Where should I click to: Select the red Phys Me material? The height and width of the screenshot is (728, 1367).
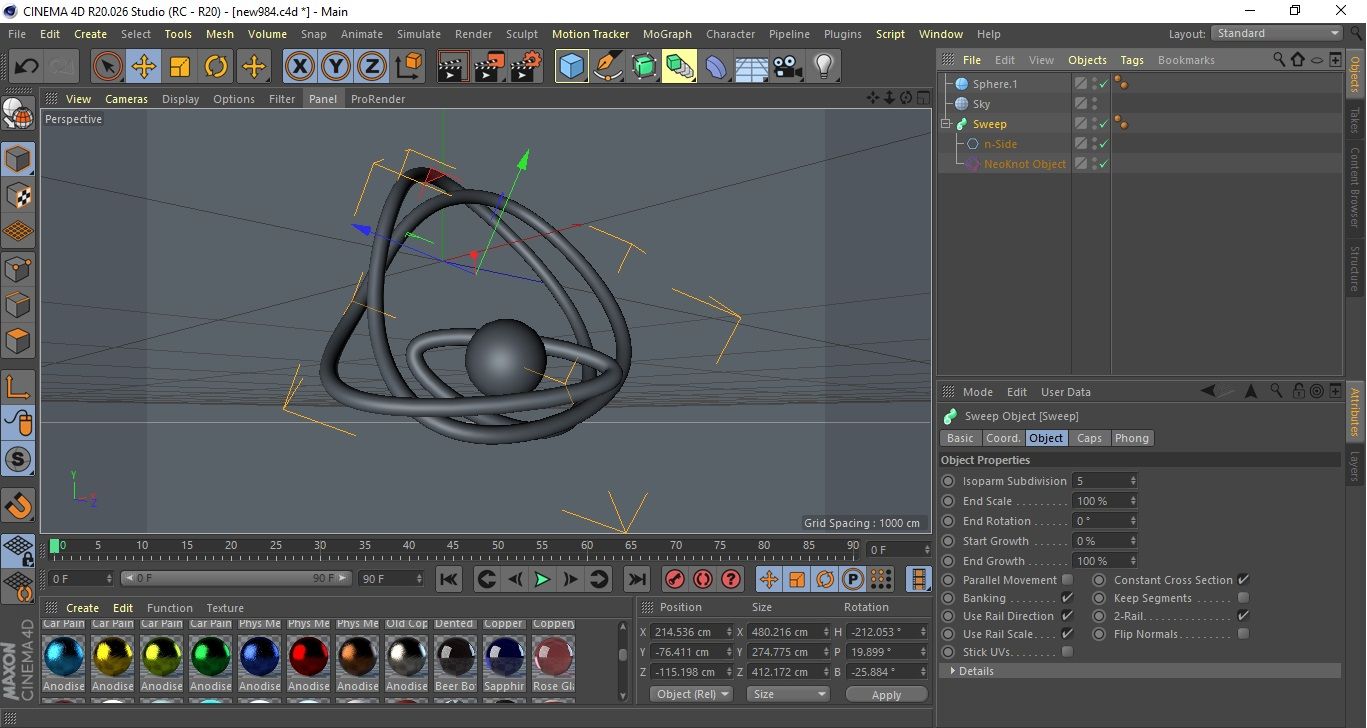point(308,656)
